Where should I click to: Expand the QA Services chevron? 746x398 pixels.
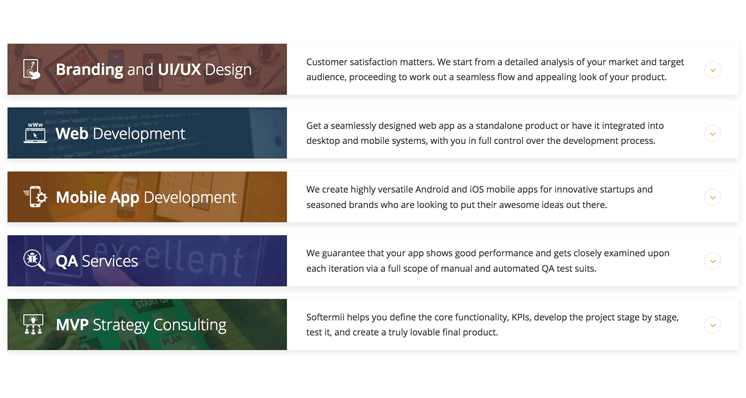pyautogui.click(x=712, y=261)
